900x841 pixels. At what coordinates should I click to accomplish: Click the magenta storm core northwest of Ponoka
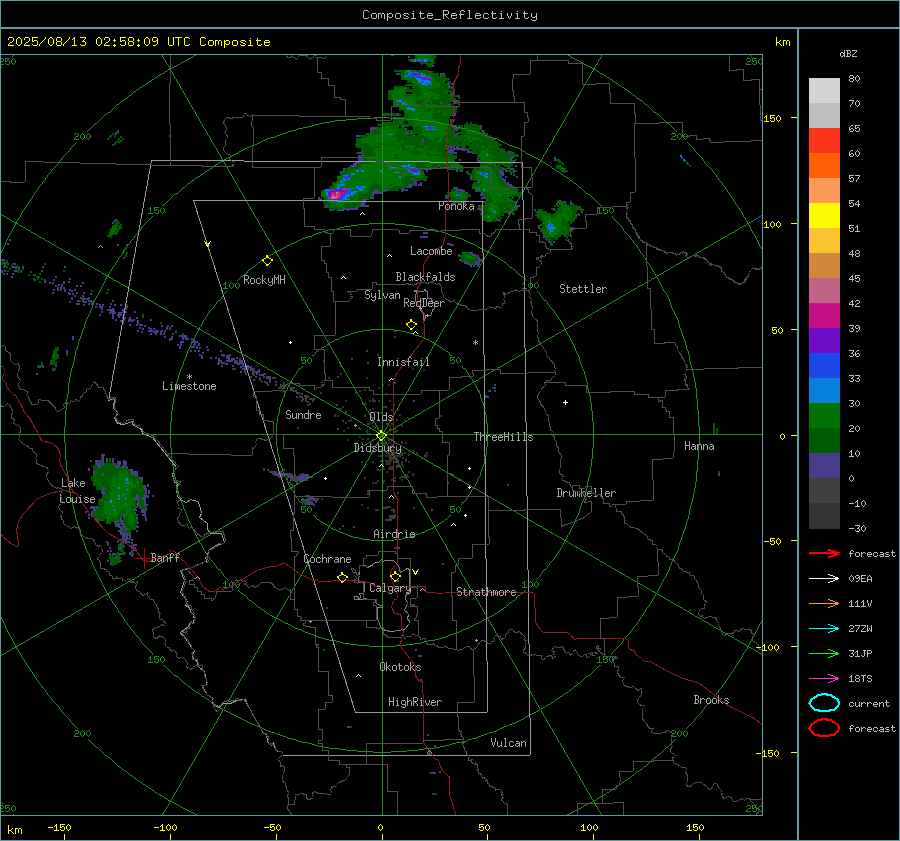[x=335, y=195]
